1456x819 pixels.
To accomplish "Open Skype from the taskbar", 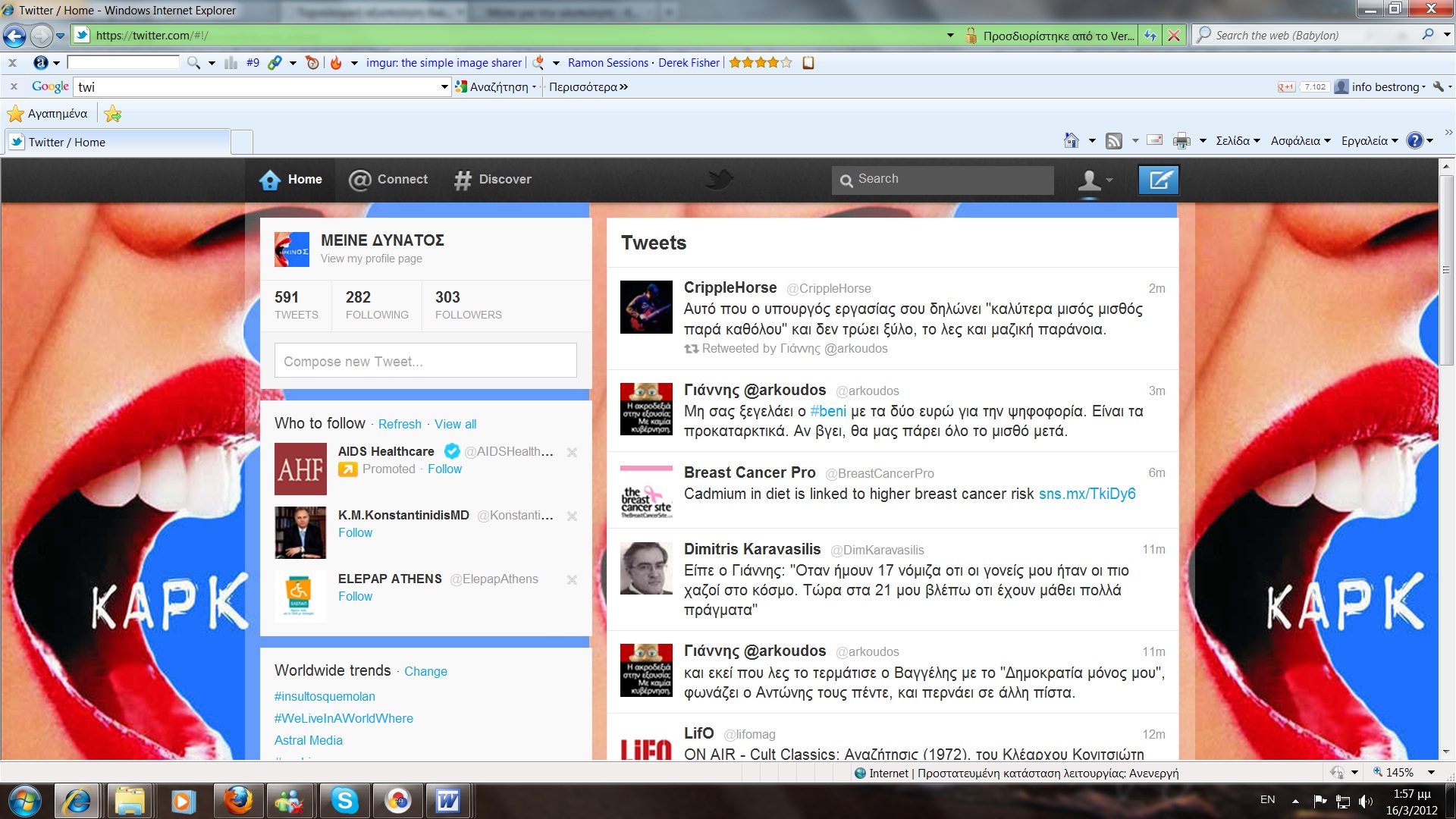I will pos(344,801).
